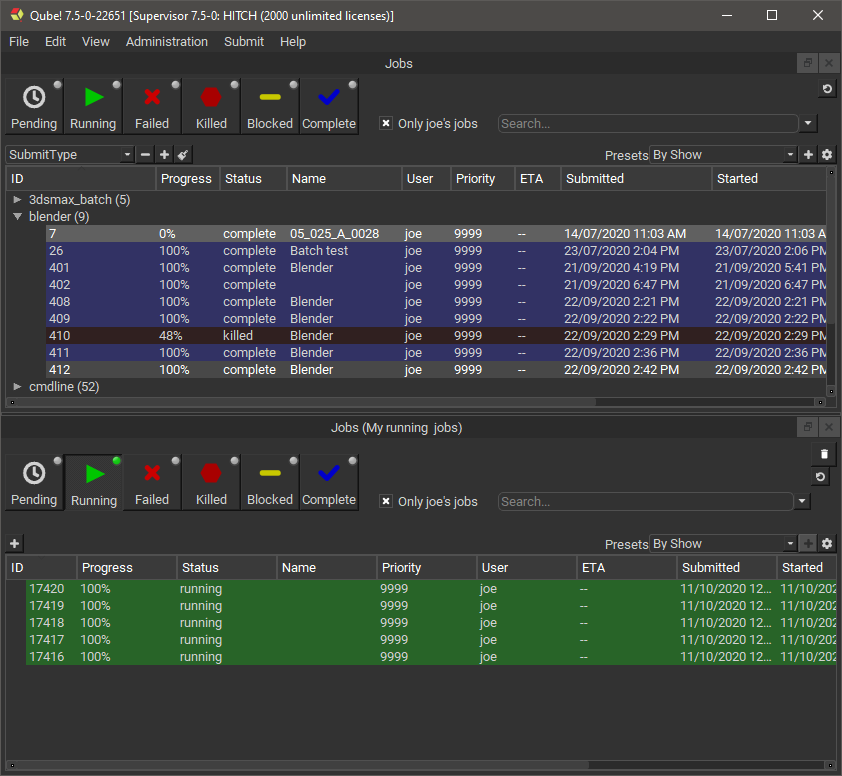Toggle the Failed filter in the top Jobs panel
Viewport: 842px width, 776px height.
[x=152, y=106]
